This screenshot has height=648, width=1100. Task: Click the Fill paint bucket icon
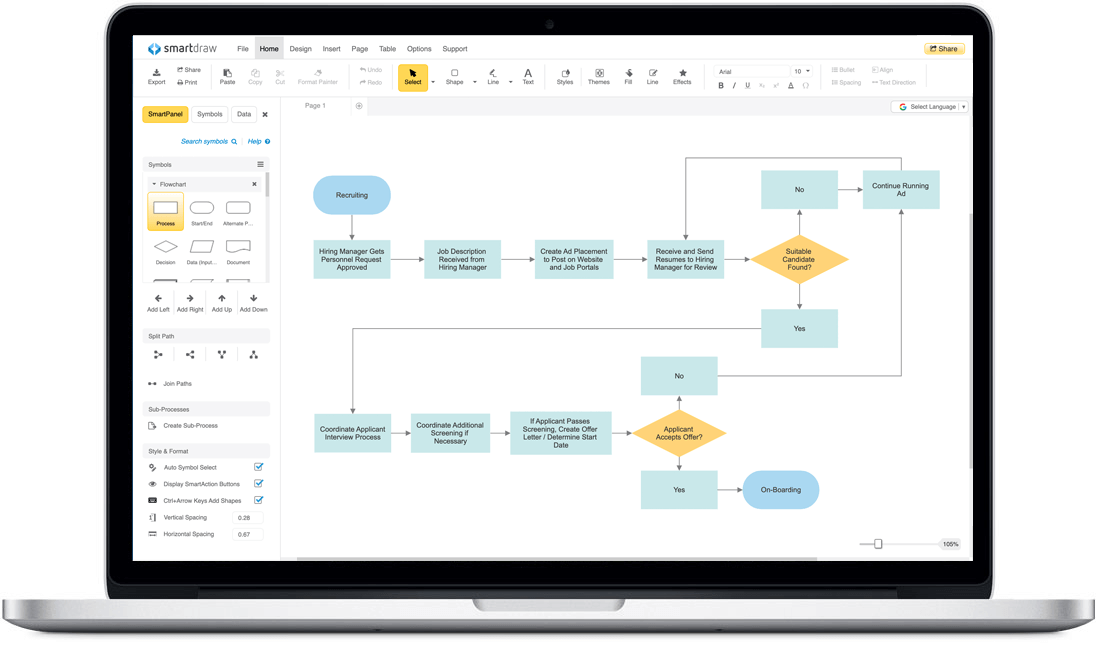629,76
